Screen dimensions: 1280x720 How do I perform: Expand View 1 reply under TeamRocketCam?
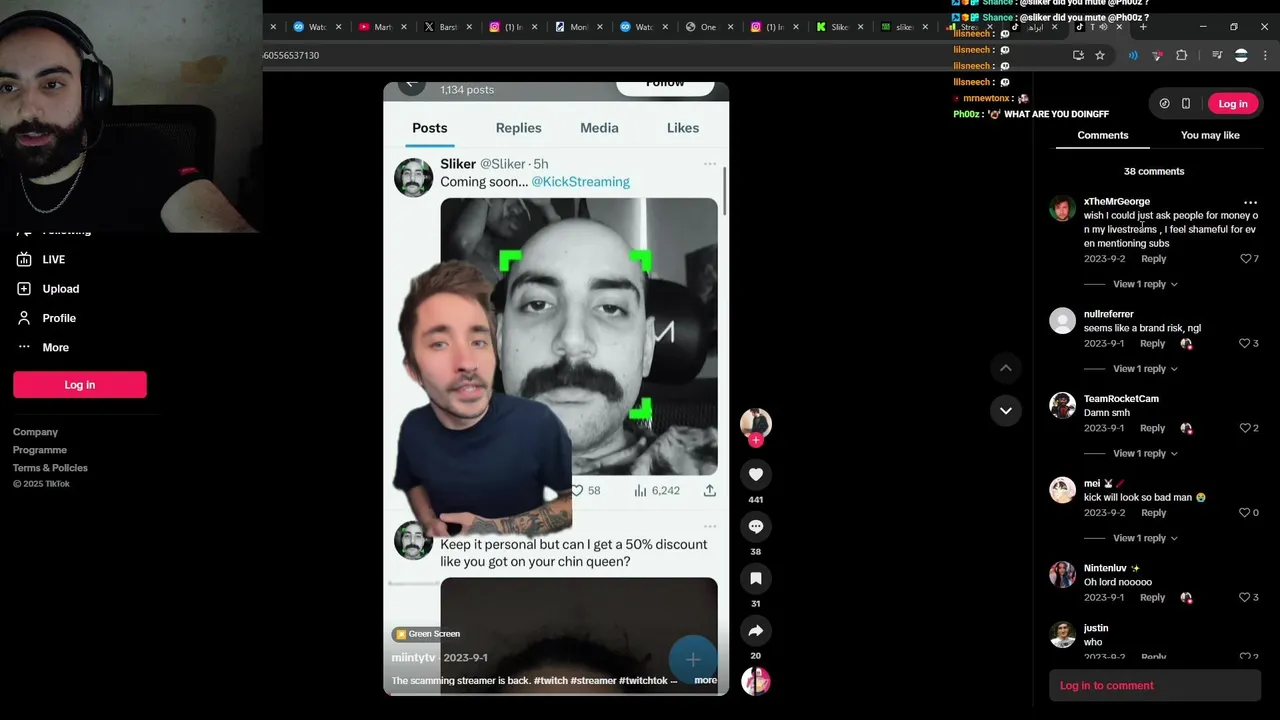[1145, 454]
